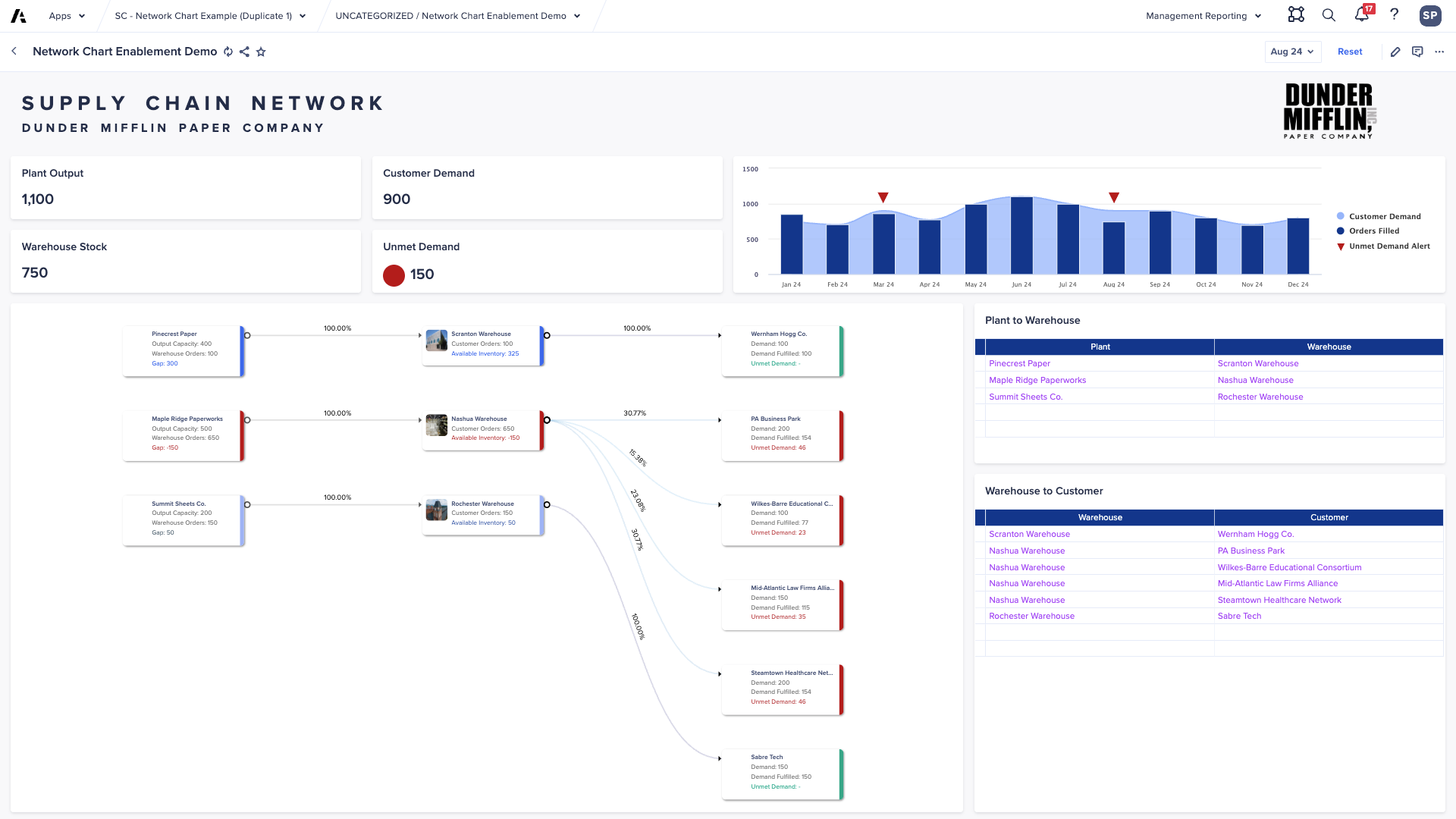1456x819 pixels.
Task: Click the Pinecrest Paper plant link
Action: [1019, 363]
